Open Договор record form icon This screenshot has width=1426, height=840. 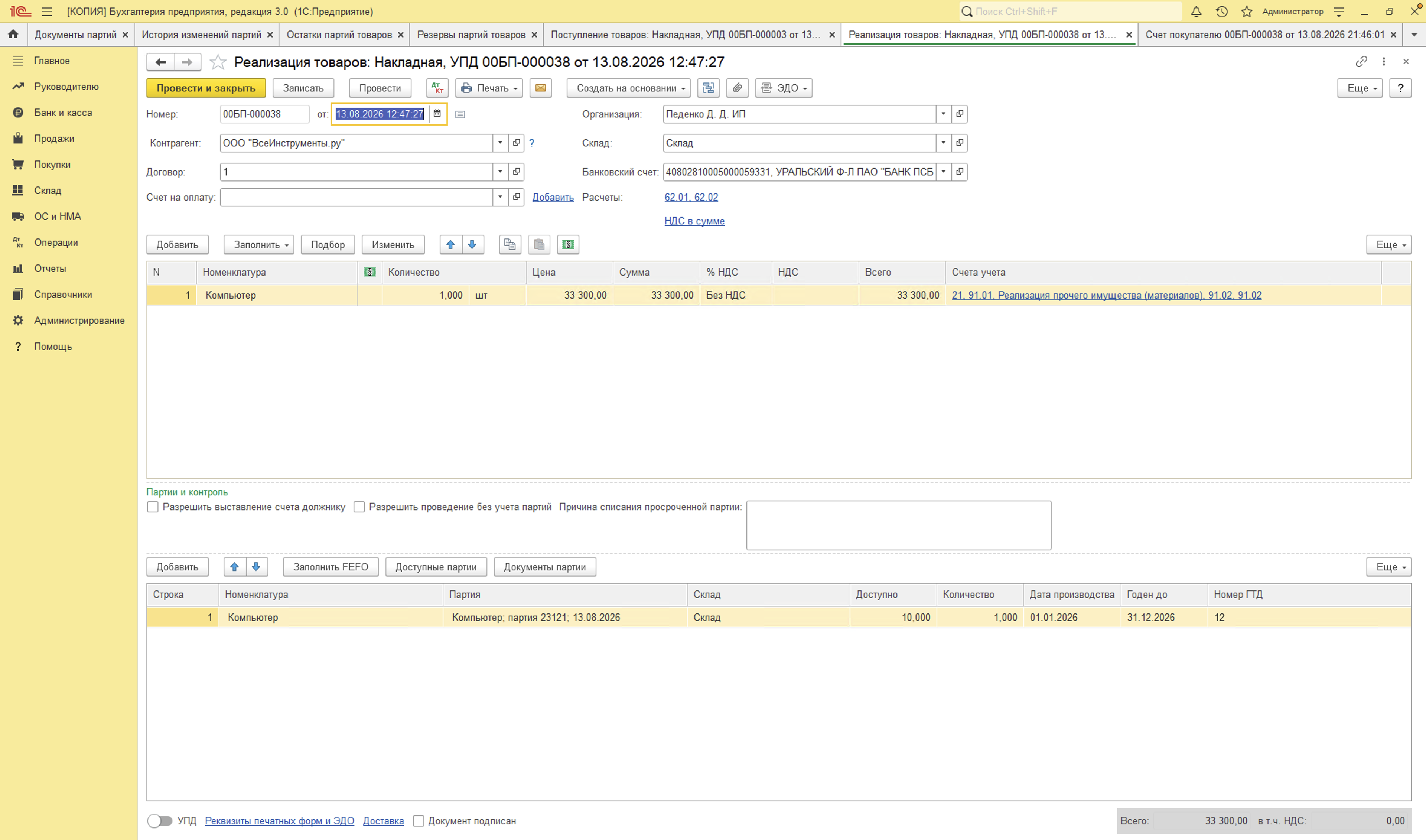click(x=517, y=172)
